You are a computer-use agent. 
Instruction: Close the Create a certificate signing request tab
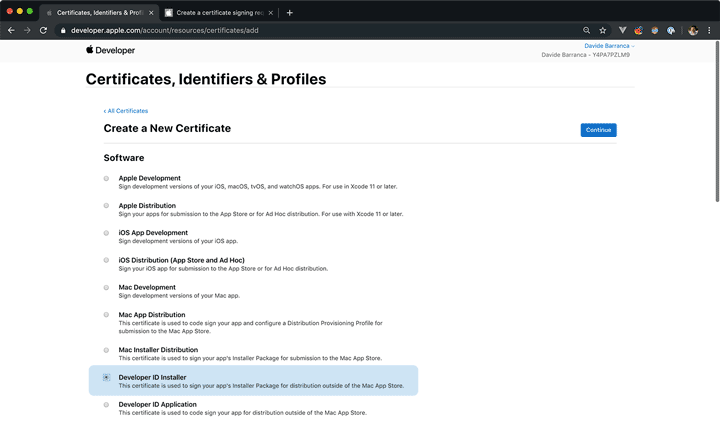pyautogui.click(x=270, y=13)
